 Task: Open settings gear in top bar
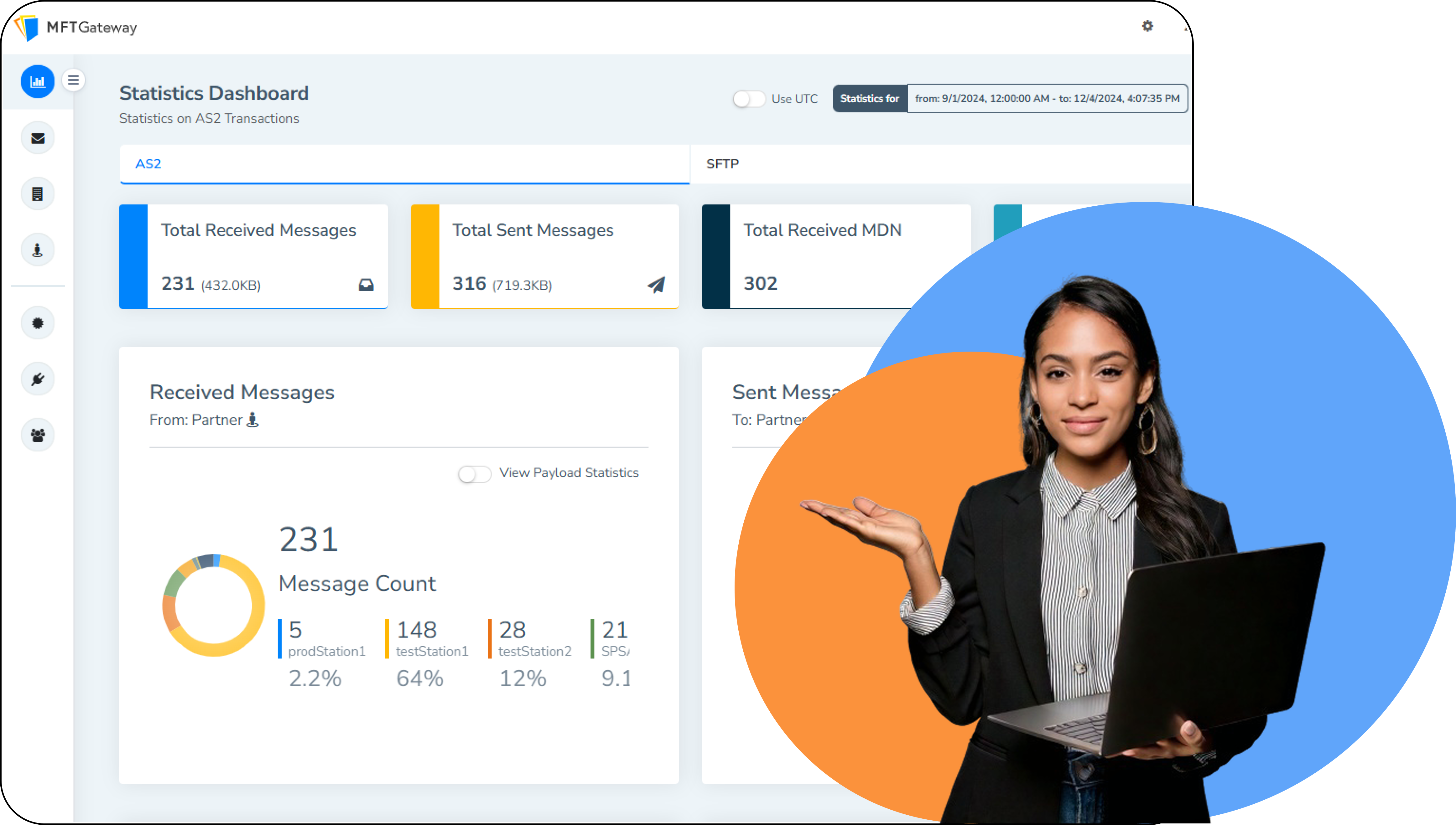coord(1147,26)
